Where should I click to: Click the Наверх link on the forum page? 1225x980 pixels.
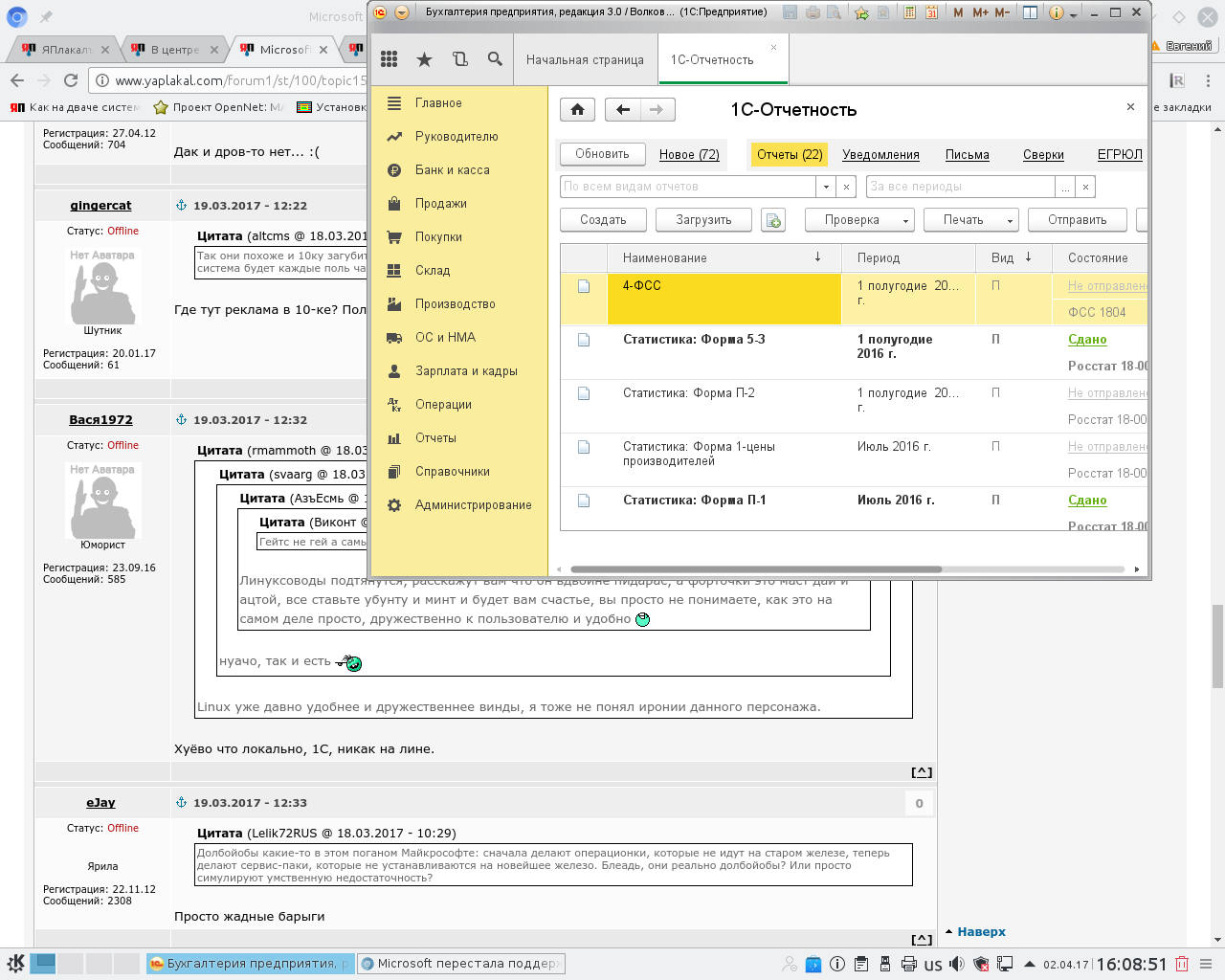click(981, 932)
